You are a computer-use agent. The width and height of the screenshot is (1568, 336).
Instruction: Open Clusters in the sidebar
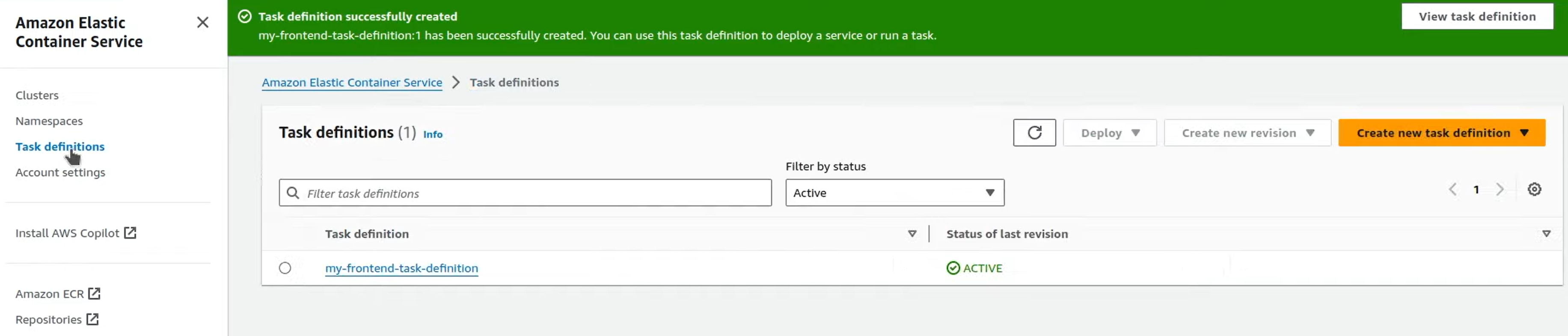tap(37, 95)
